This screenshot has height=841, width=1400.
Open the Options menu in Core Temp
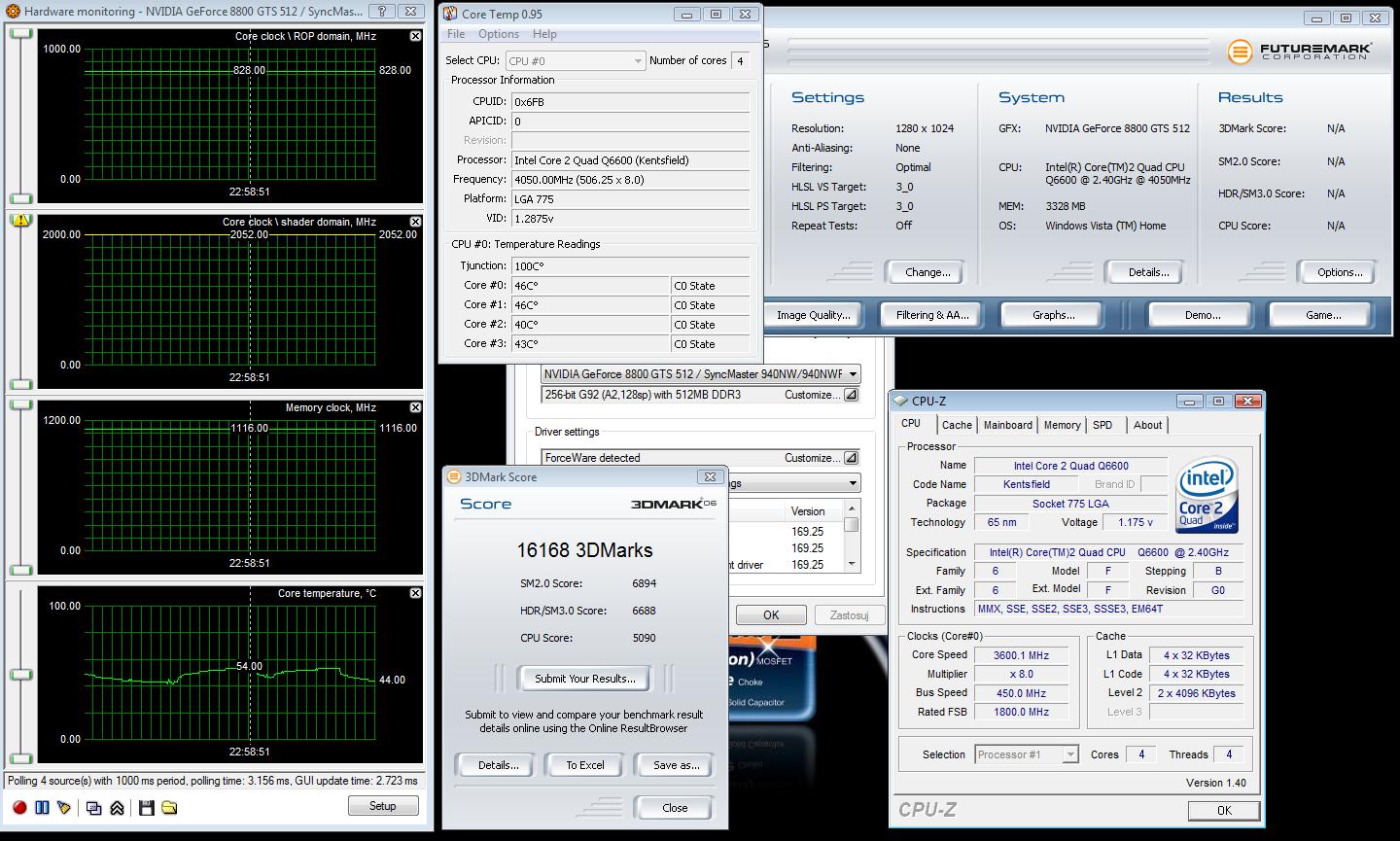pos(499,34)
